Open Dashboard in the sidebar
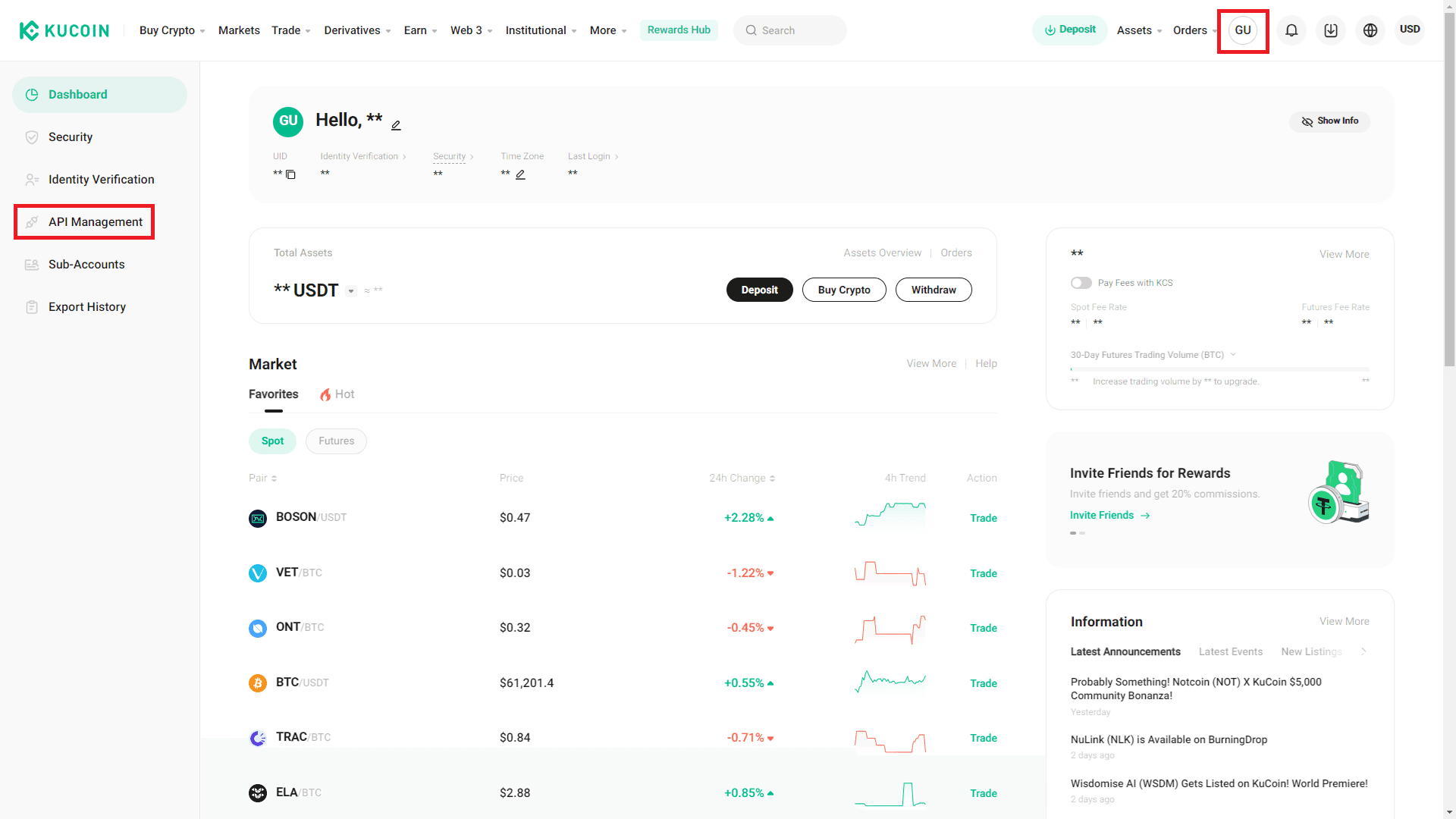 point(99,95)
